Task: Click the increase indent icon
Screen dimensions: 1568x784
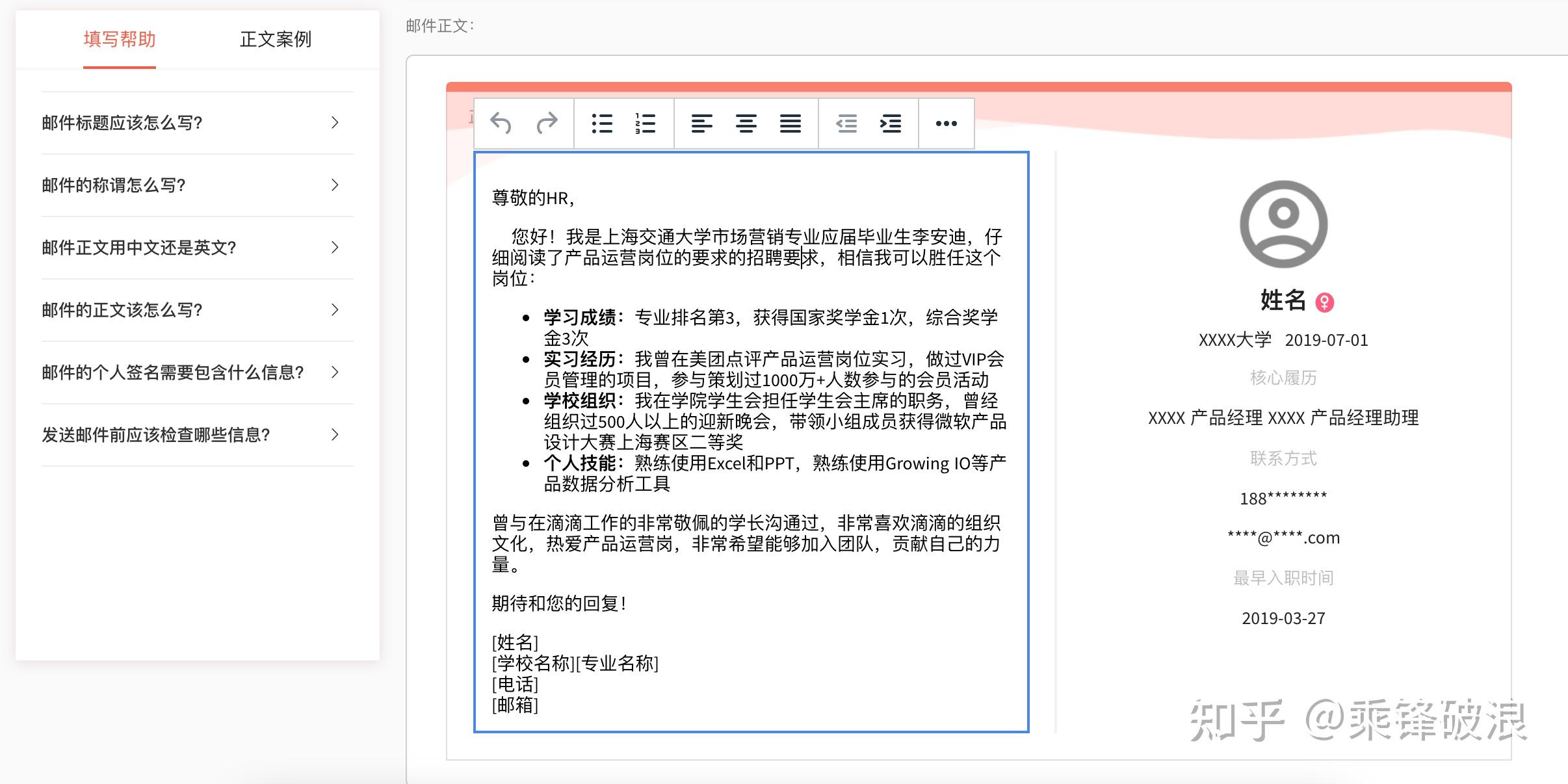Action: tap(891, 123)
